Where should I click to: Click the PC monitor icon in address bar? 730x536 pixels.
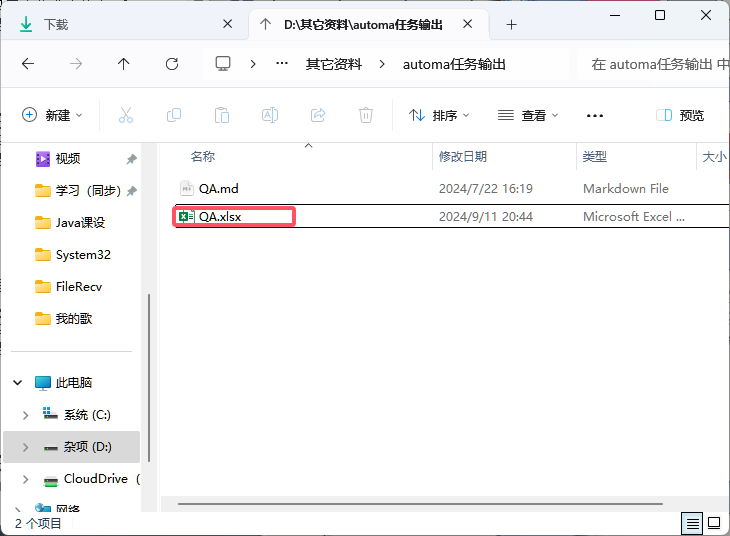[223, 64]
